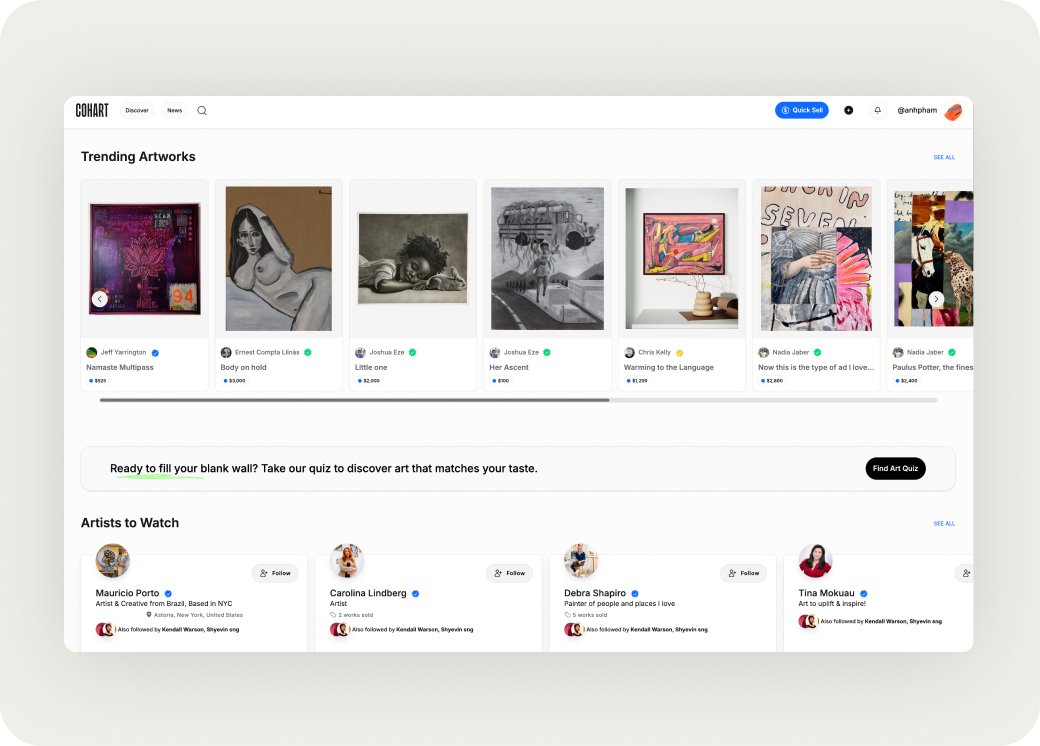Open the @anhpham username

point(917,110)
